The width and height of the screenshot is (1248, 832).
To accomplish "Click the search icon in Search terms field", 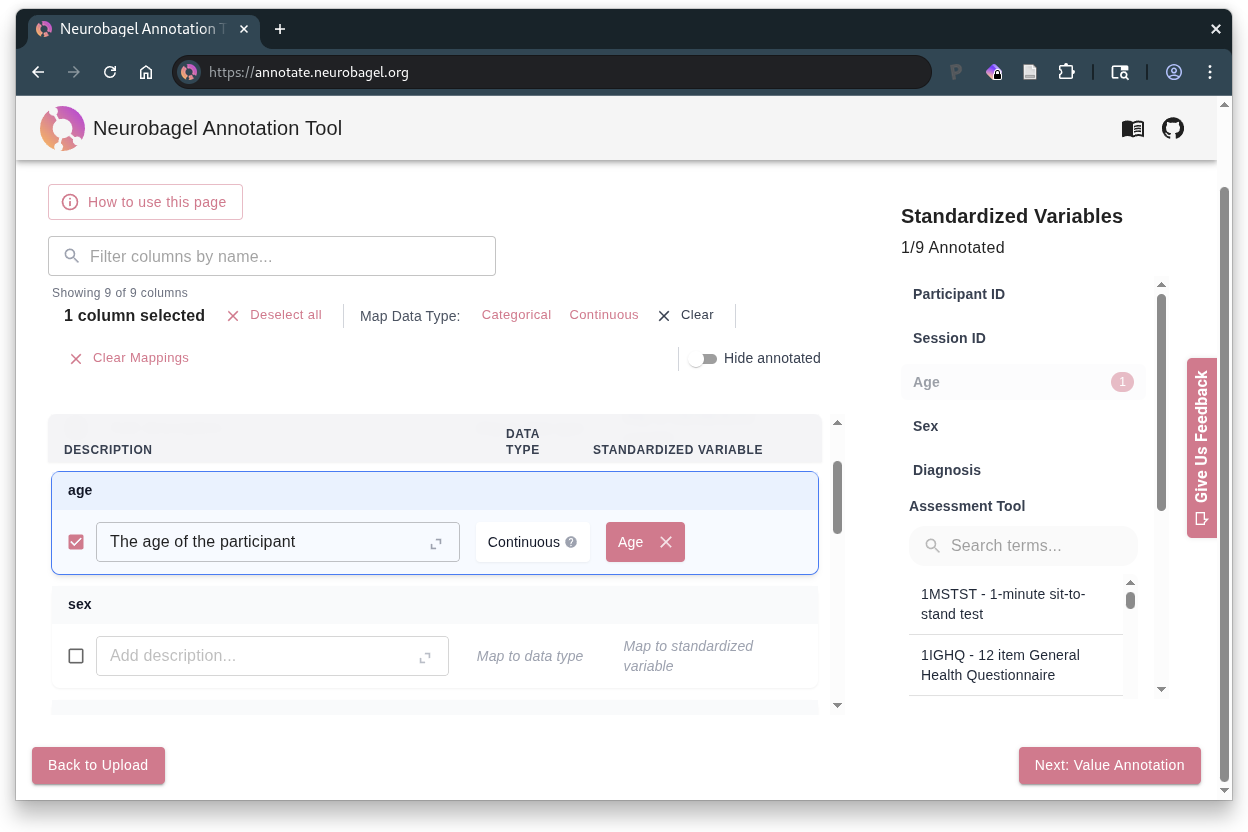I will click(932, 546).
